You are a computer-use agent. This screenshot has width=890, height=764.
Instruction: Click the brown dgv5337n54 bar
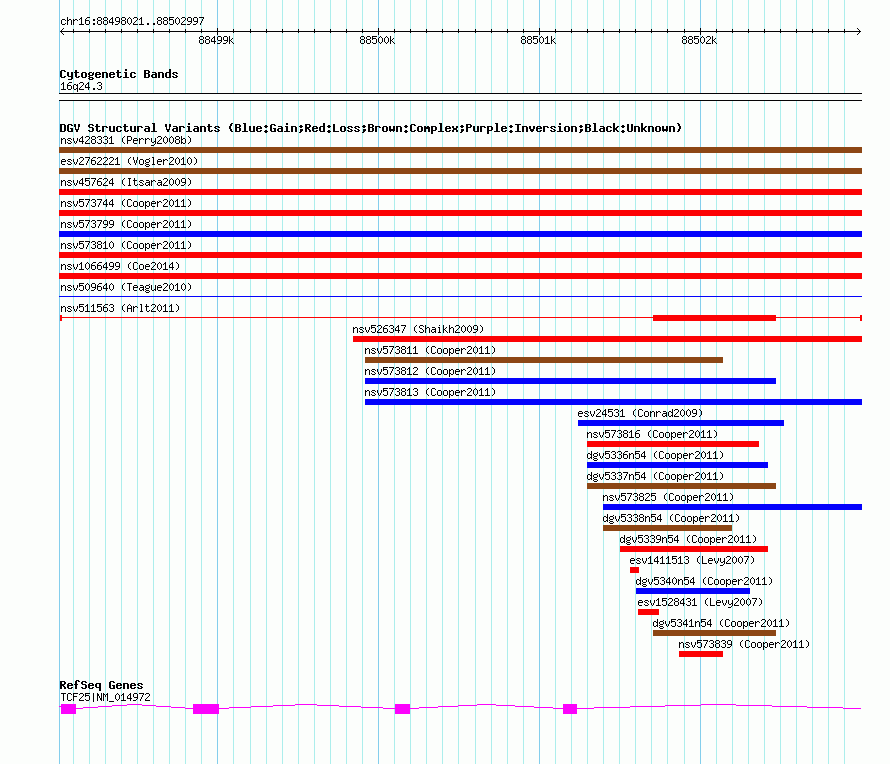(x=681, y=486)
